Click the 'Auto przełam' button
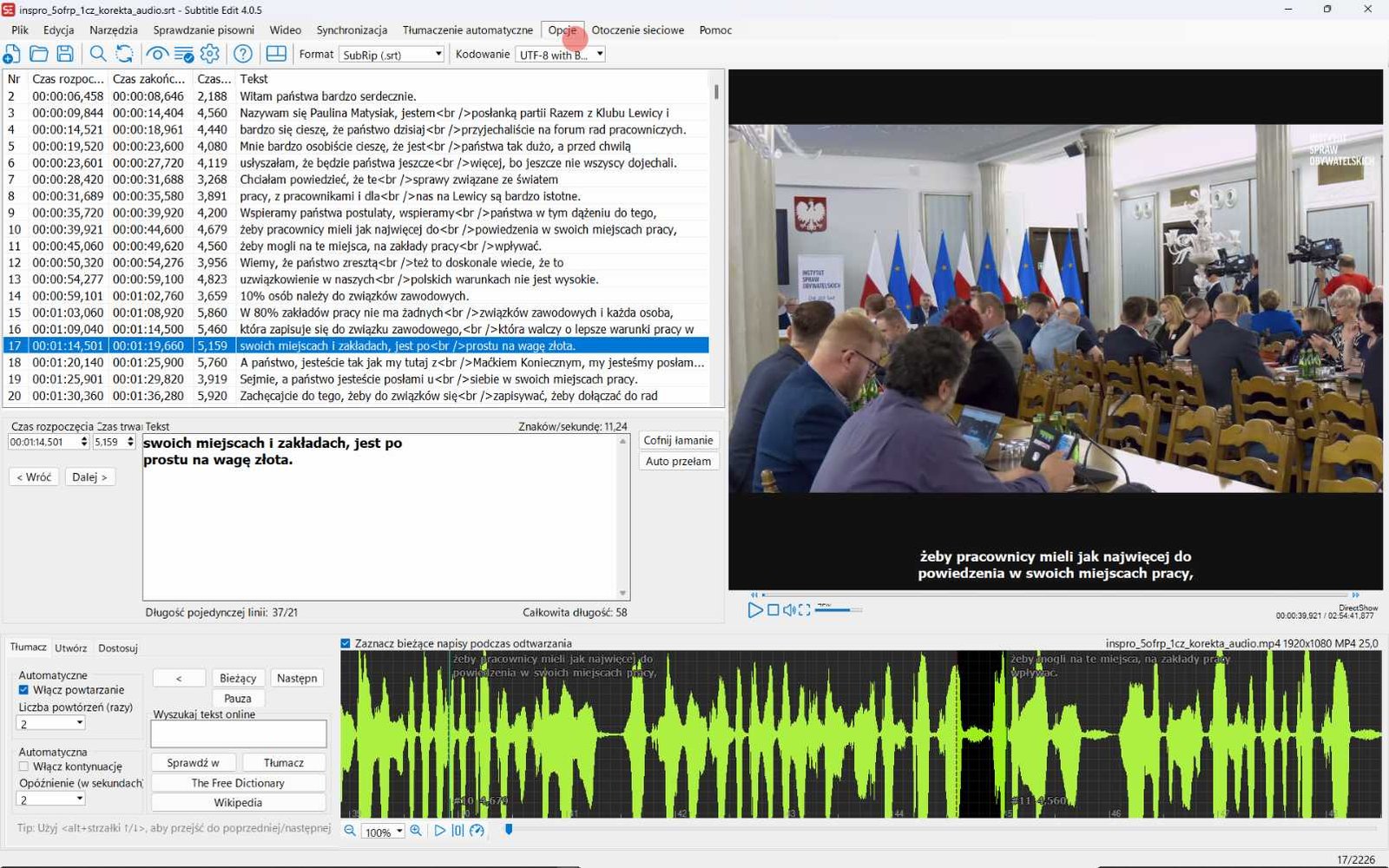The width and height of the screenshot is (1389, 868). (678, 461)
